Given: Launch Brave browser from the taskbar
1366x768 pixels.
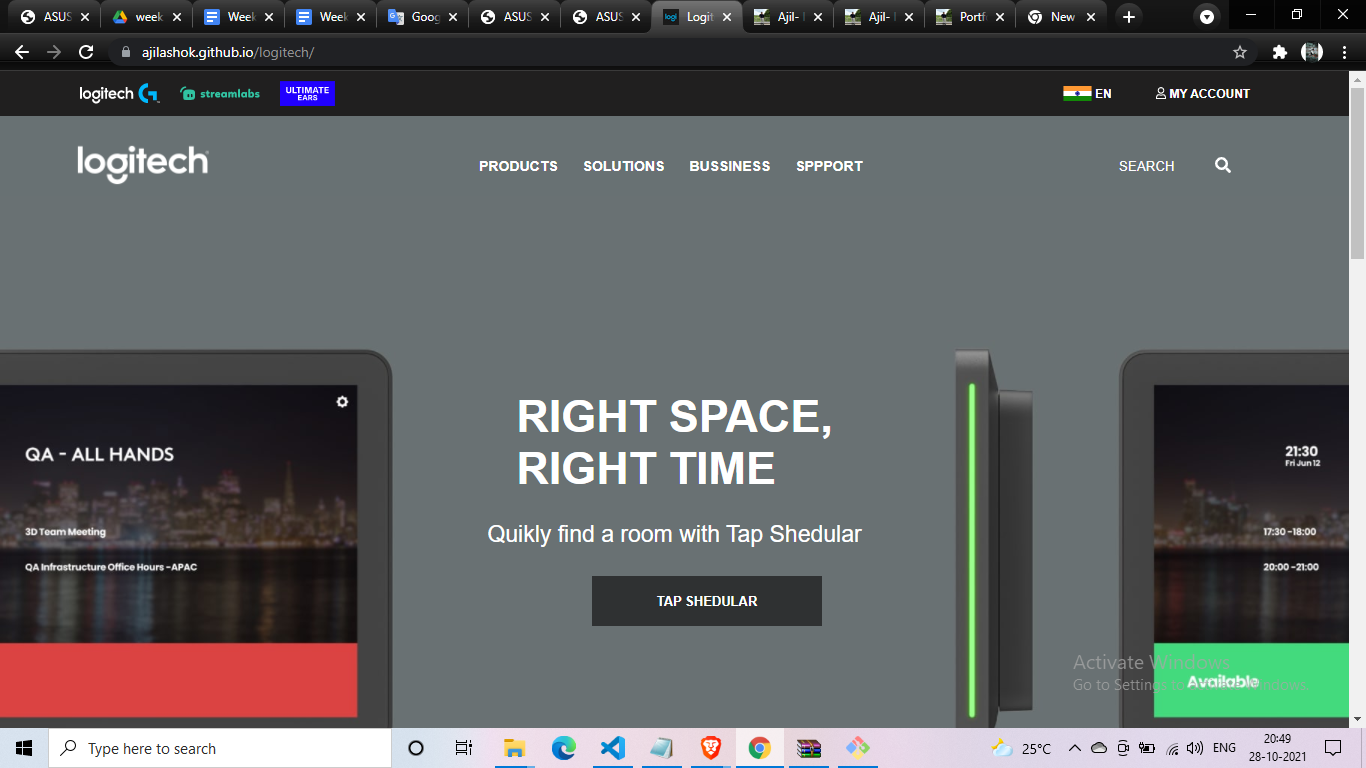Looking at the screenshot, I should tap(710, 748).
